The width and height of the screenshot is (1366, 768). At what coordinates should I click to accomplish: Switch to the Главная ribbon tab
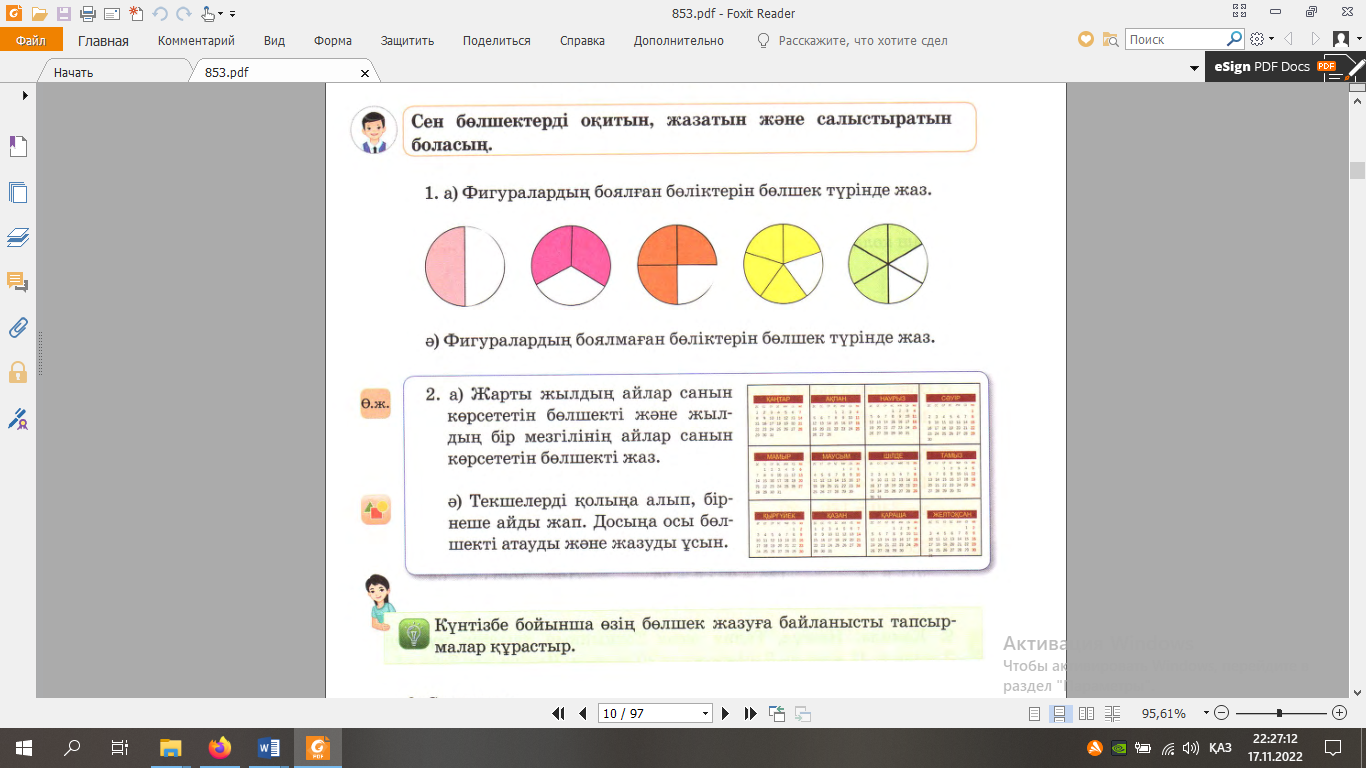click(104, 41)
